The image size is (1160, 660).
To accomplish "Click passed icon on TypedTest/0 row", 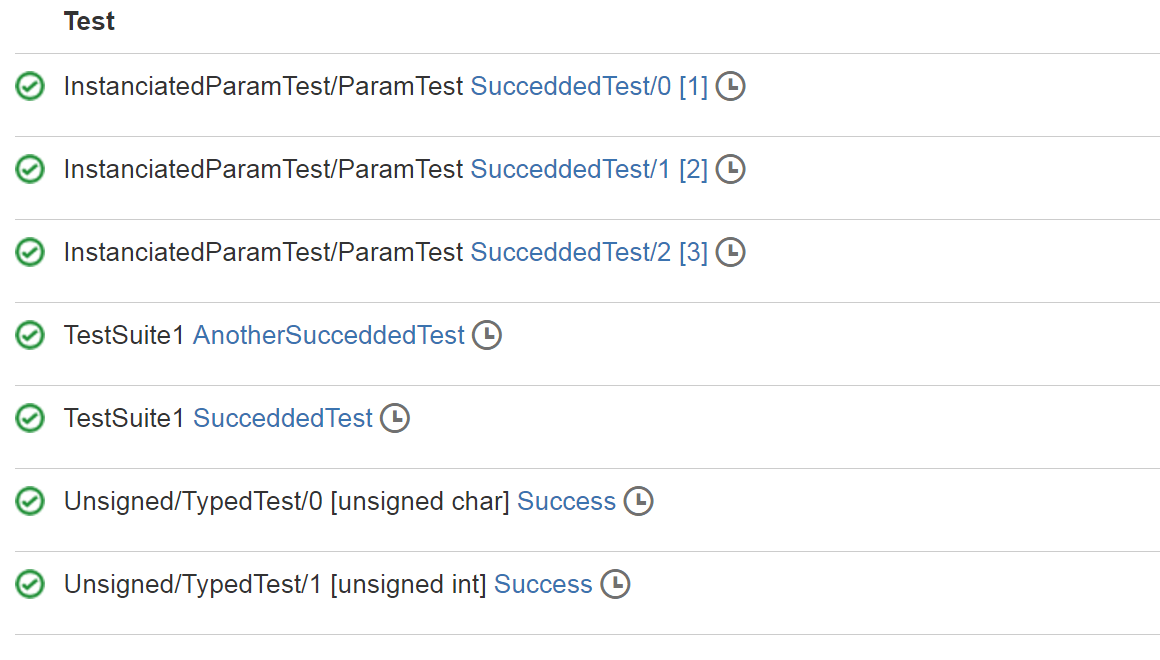I will 30,501.
